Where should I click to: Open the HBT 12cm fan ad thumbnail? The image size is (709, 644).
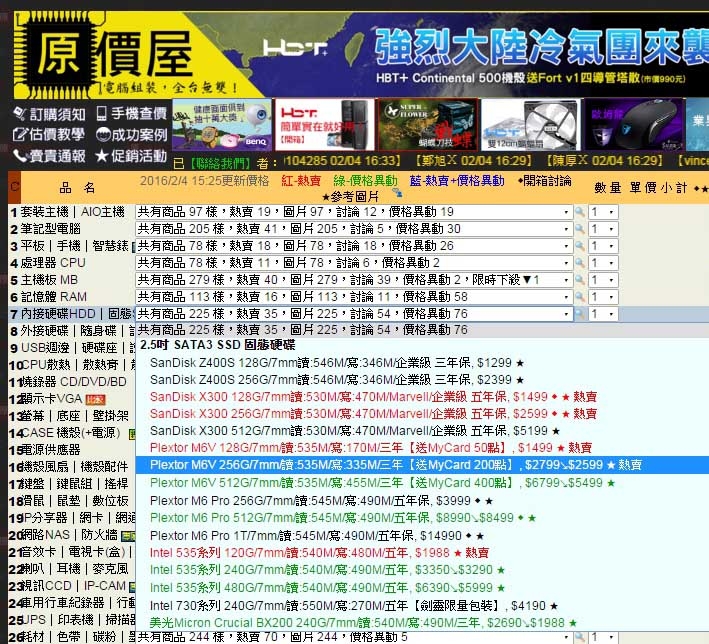click(x=531, y=124)
